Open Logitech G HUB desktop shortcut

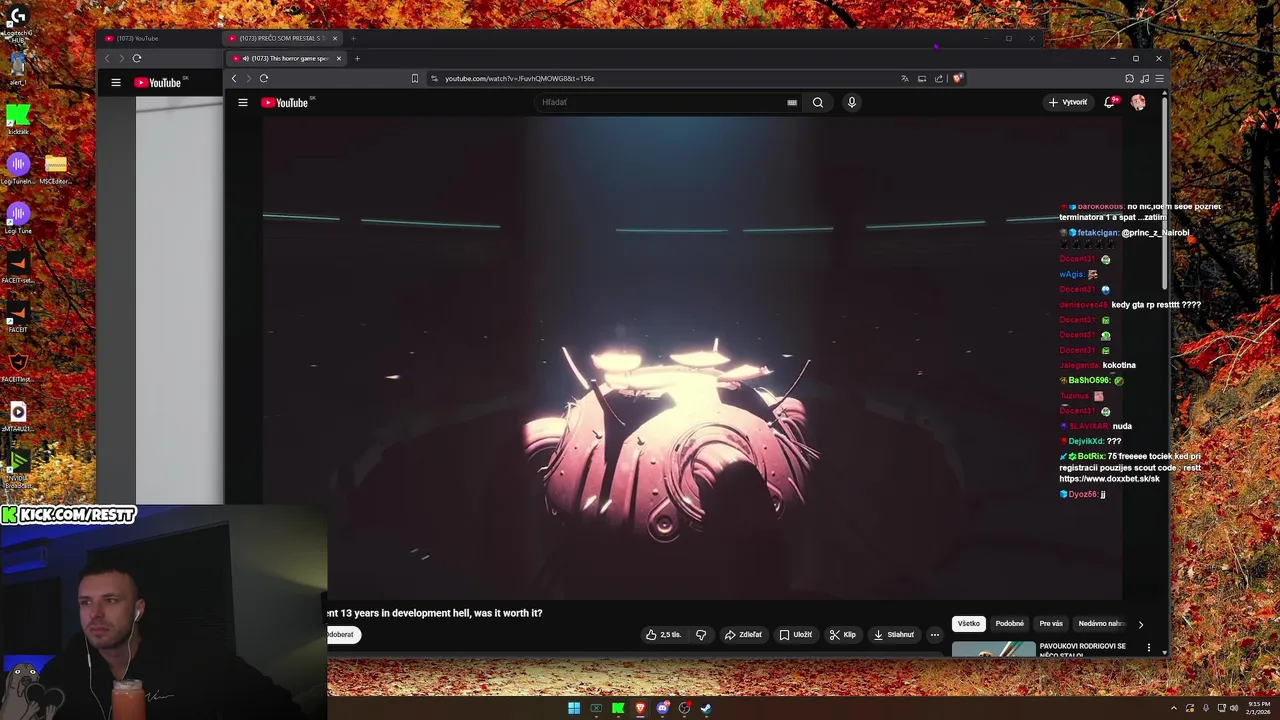click(18, 23)
